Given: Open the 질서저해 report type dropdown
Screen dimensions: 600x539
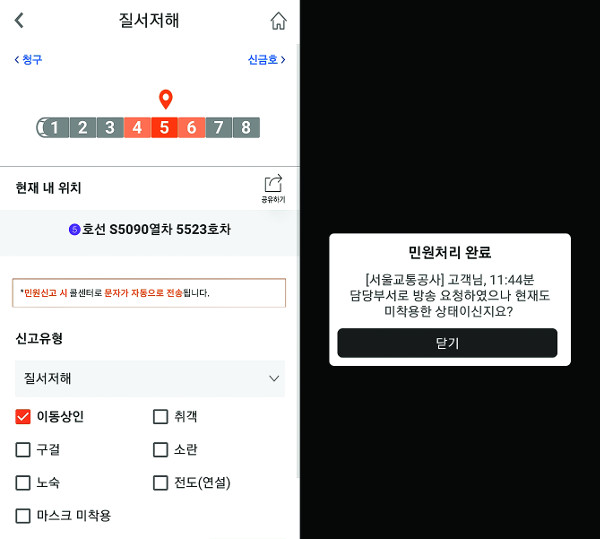Looking at the screenshot, I should pyautogui.click(x=150, y=378).
